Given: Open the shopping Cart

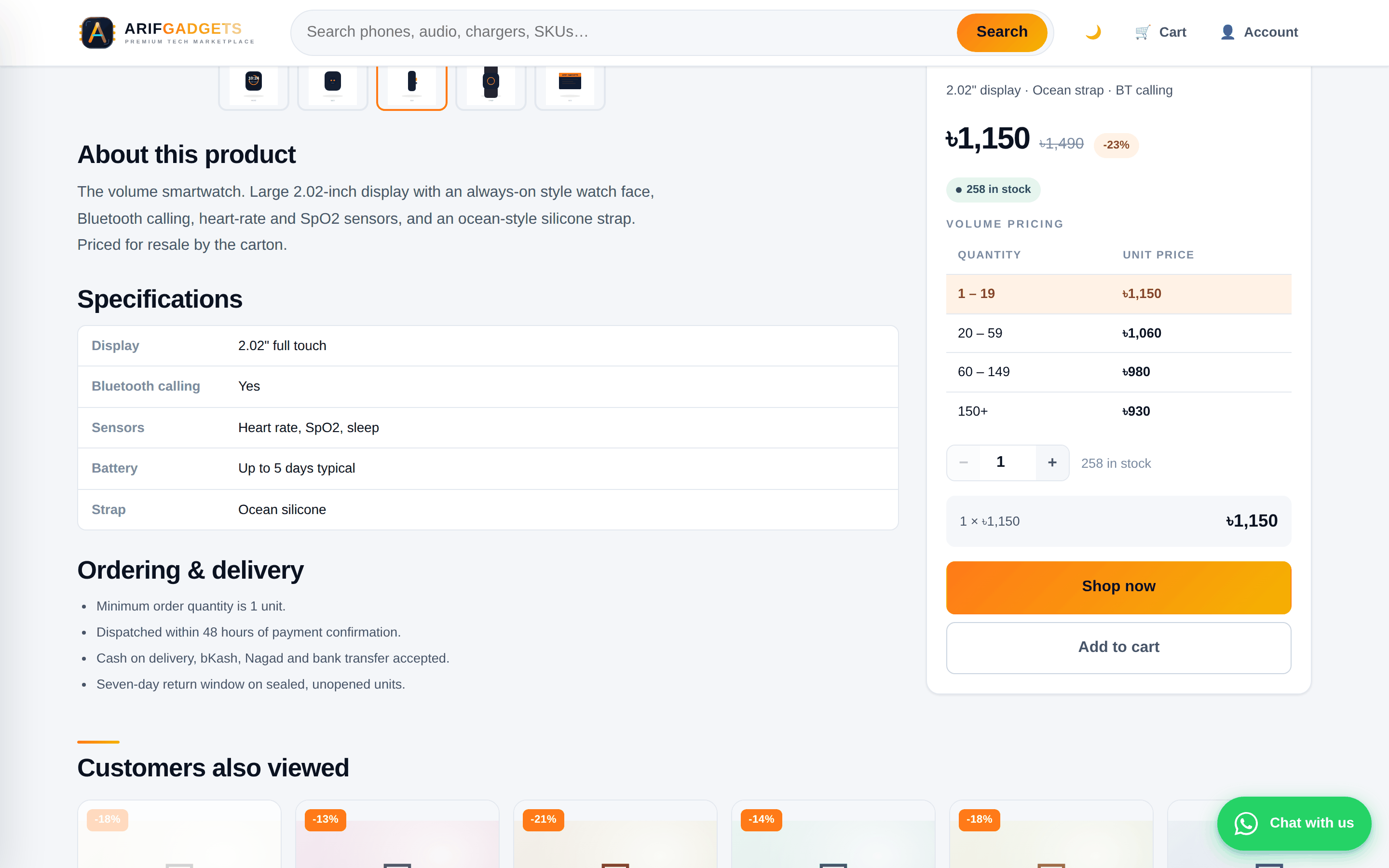Looking at the screenshot, I should pyautogui.click(x=1160, y=32).
